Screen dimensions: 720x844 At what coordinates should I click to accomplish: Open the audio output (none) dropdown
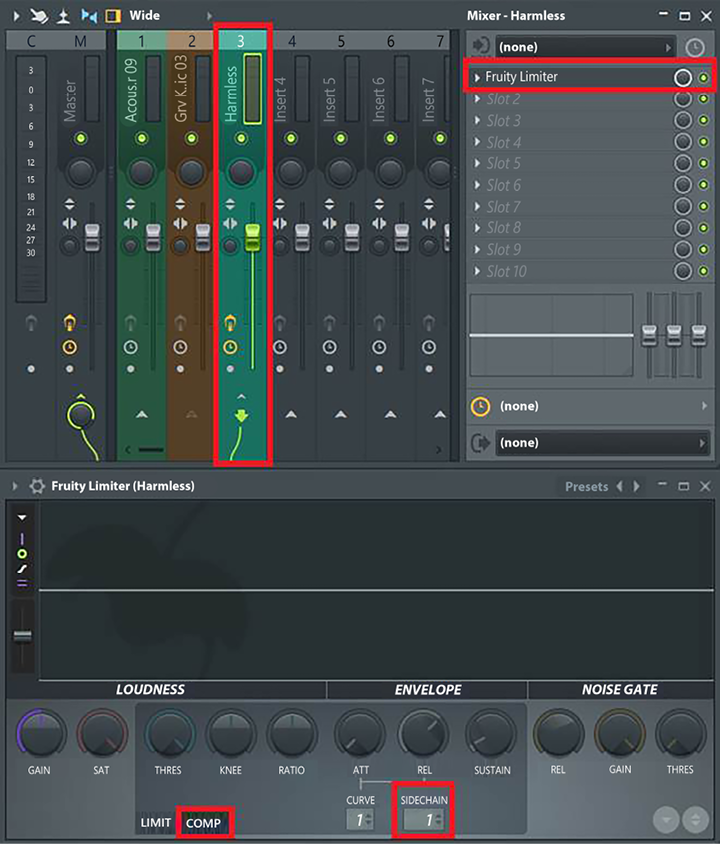pos(602,442)
